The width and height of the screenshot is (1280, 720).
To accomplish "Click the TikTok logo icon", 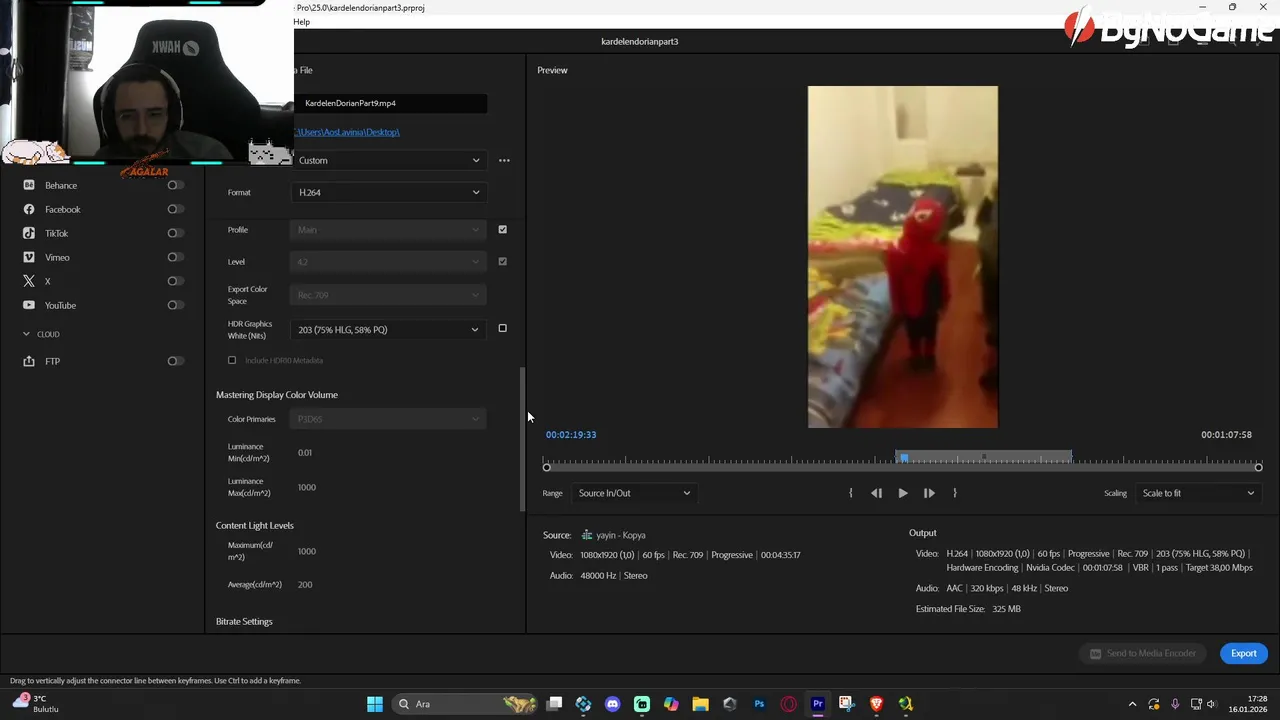I will point(29,233).
